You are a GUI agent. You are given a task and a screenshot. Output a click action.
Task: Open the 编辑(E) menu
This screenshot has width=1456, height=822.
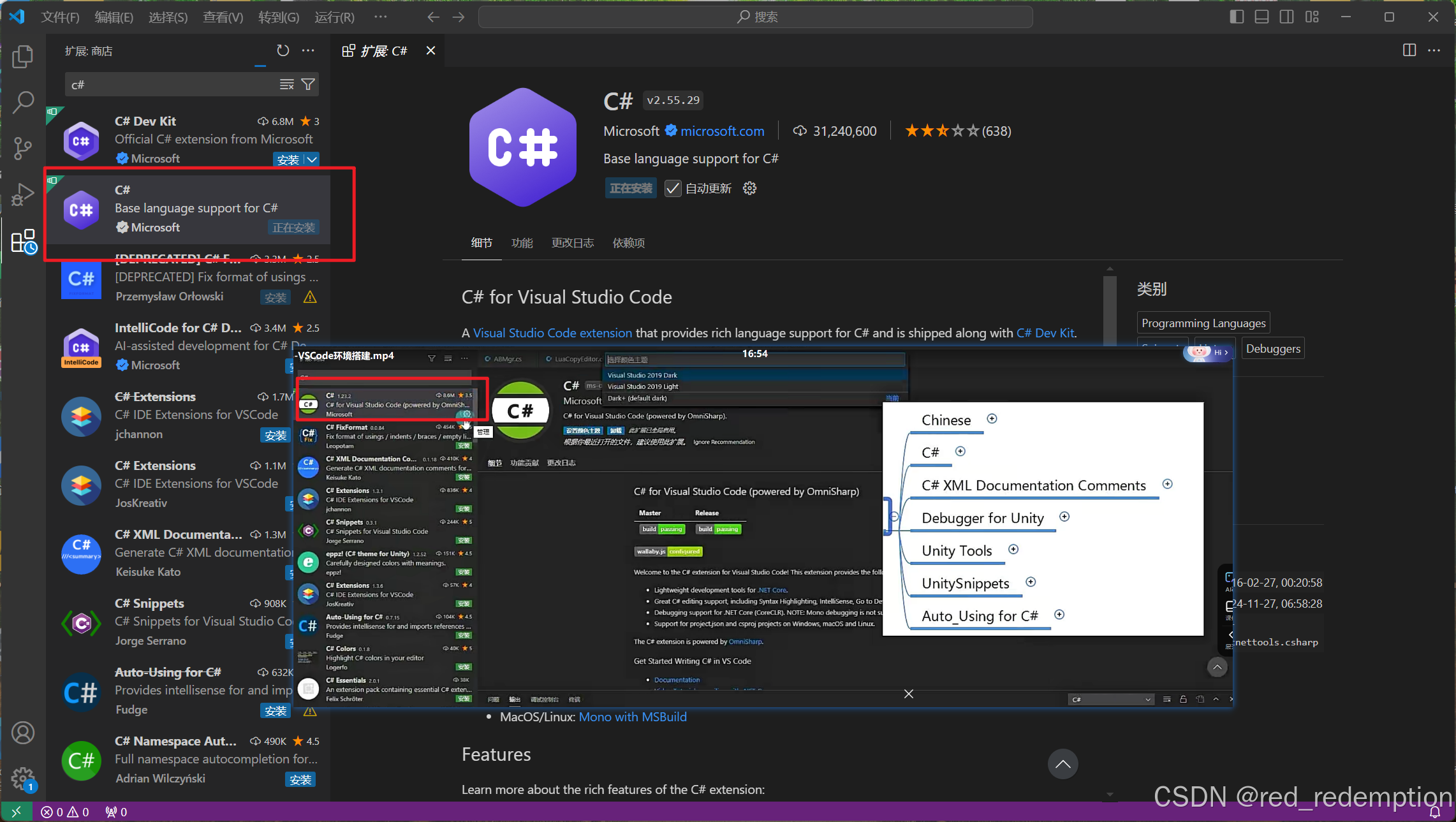(114, 17)
